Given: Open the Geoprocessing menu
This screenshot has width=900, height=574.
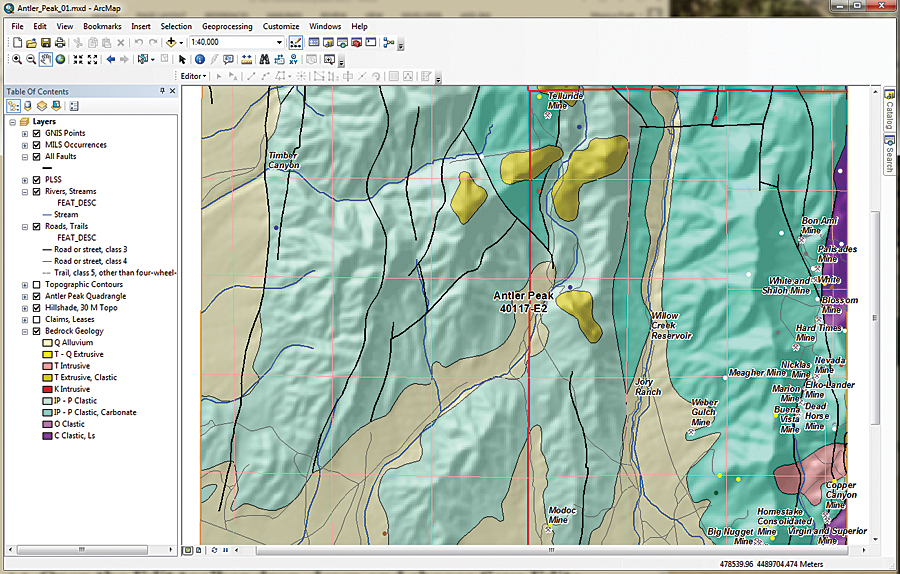Looking at the screenshot, I should tap(227, 26).
